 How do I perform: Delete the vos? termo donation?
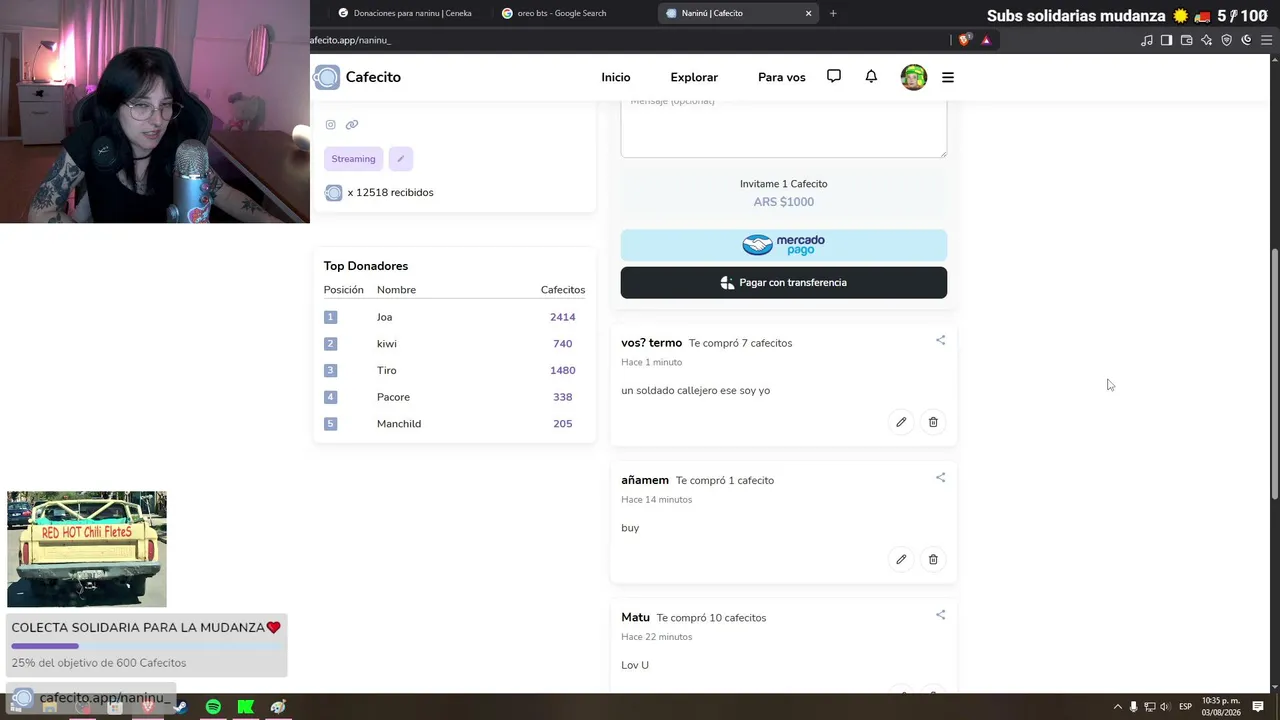click(x=933, y=422)
